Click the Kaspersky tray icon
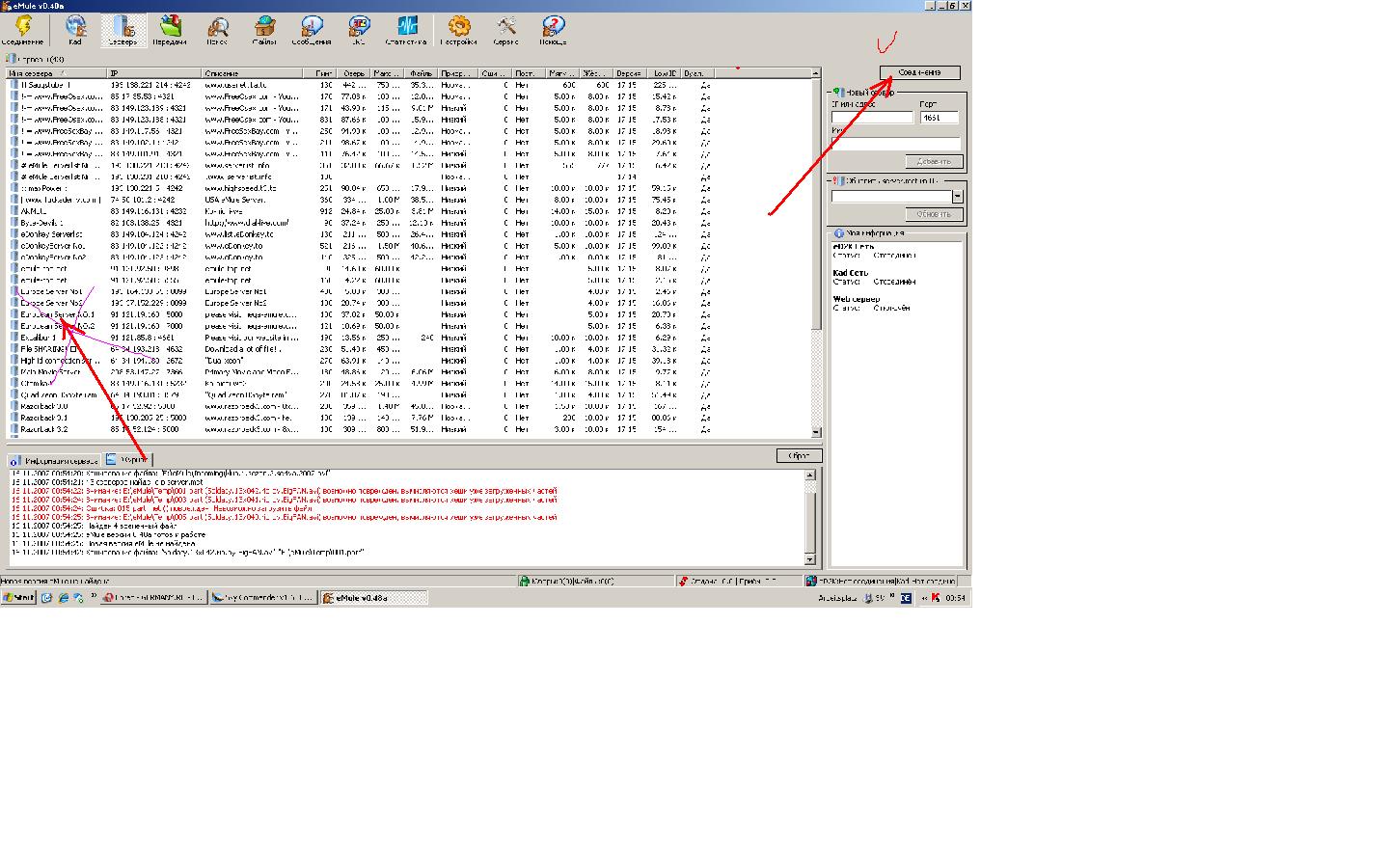Viewport: 1389px width, 868px height. click(x=935, y=598)
